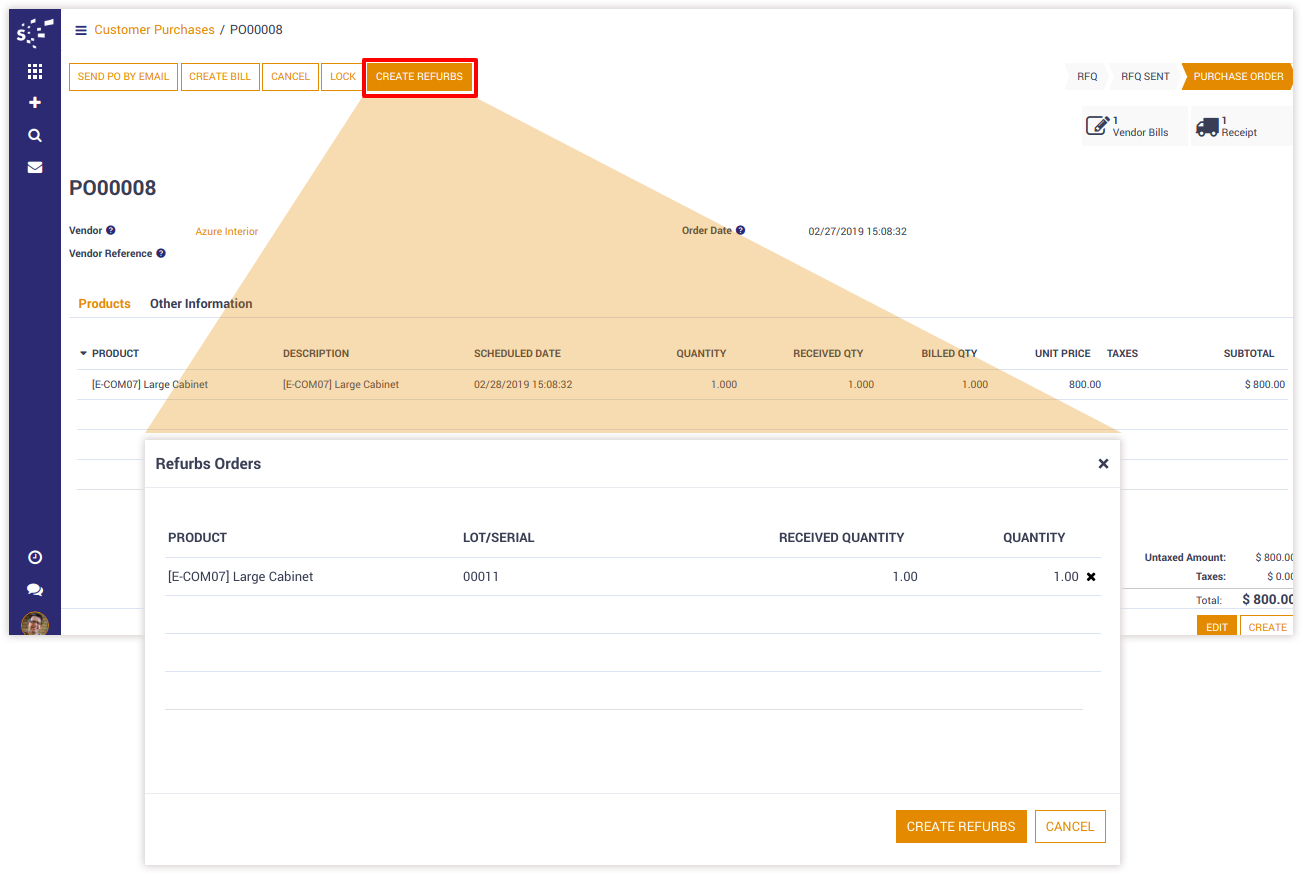Image resolution: width=1302 pixels, height=874 pixels.
Task: Expand the Product column sort arrow
Action: click(83, 354)
